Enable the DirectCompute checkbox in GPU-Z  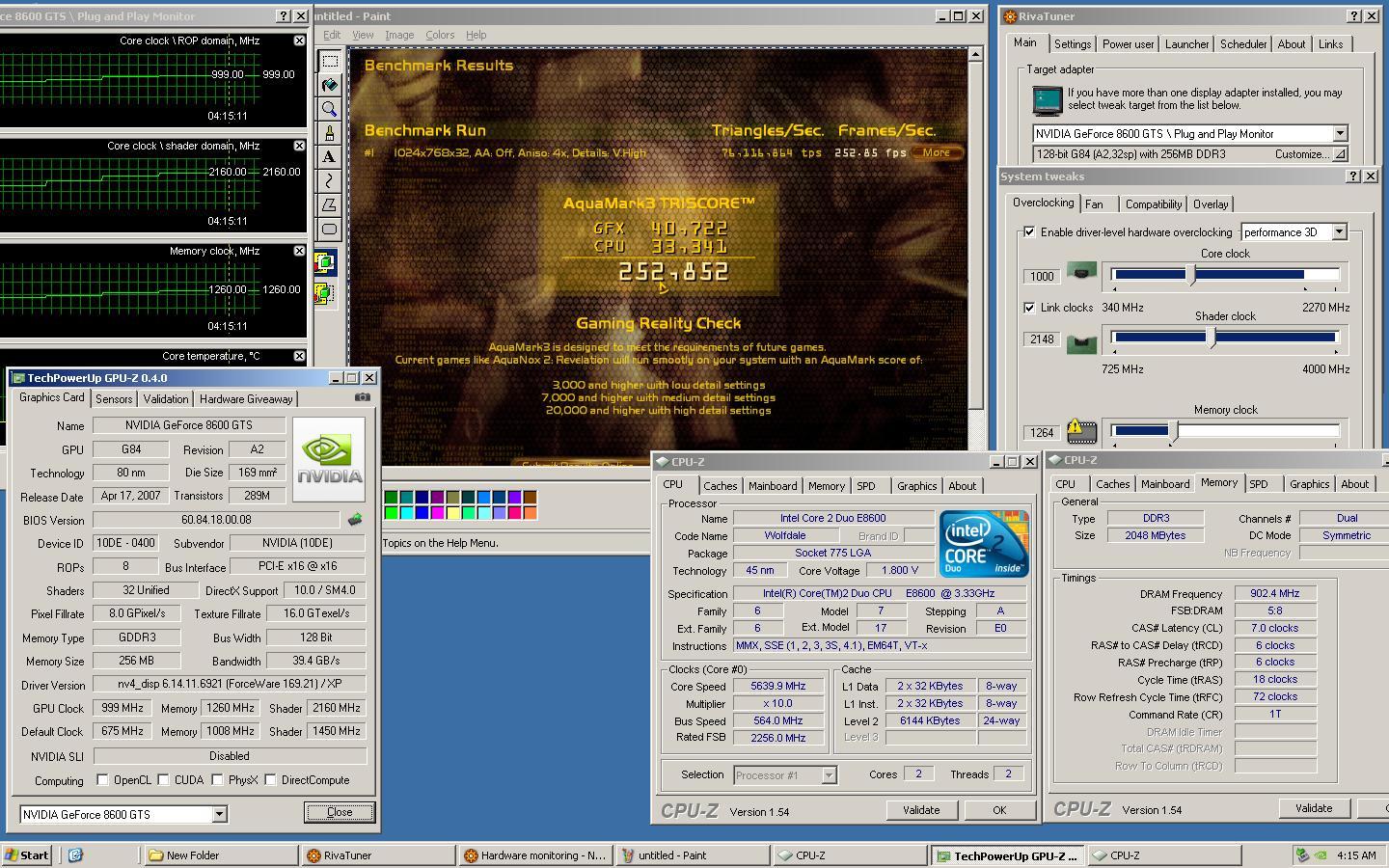click(x=271, y=779)
